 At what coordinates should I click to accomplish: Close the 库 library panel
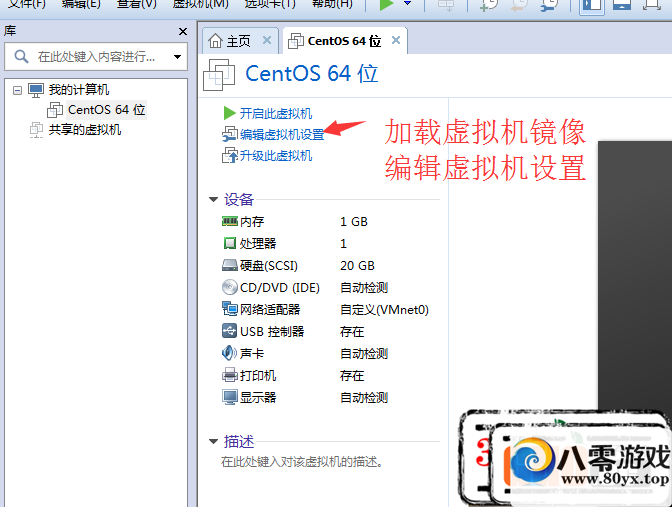(x=183, y=31)
